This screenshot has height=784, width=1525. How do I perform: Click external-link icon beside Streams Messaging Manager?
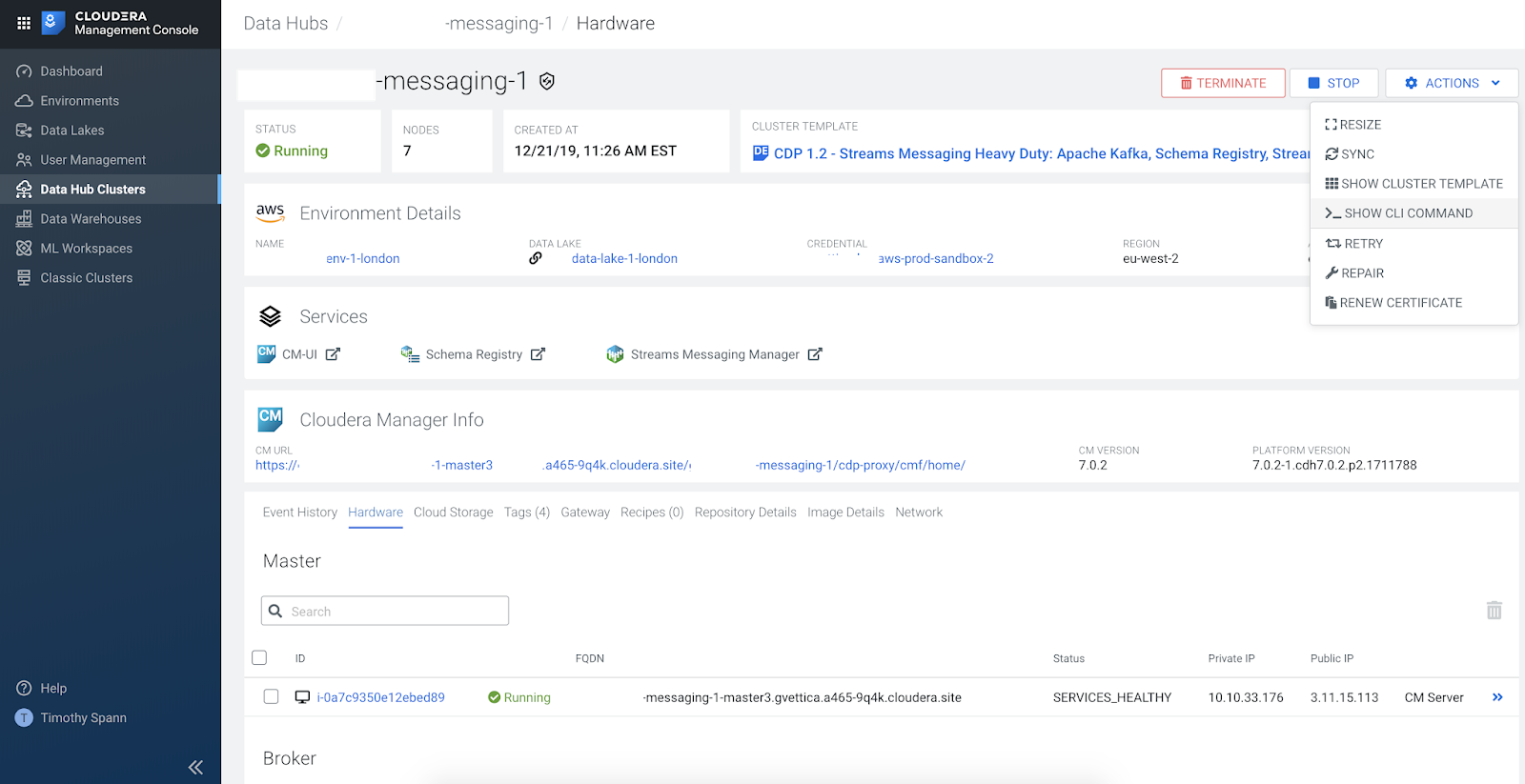click(815, 354)
